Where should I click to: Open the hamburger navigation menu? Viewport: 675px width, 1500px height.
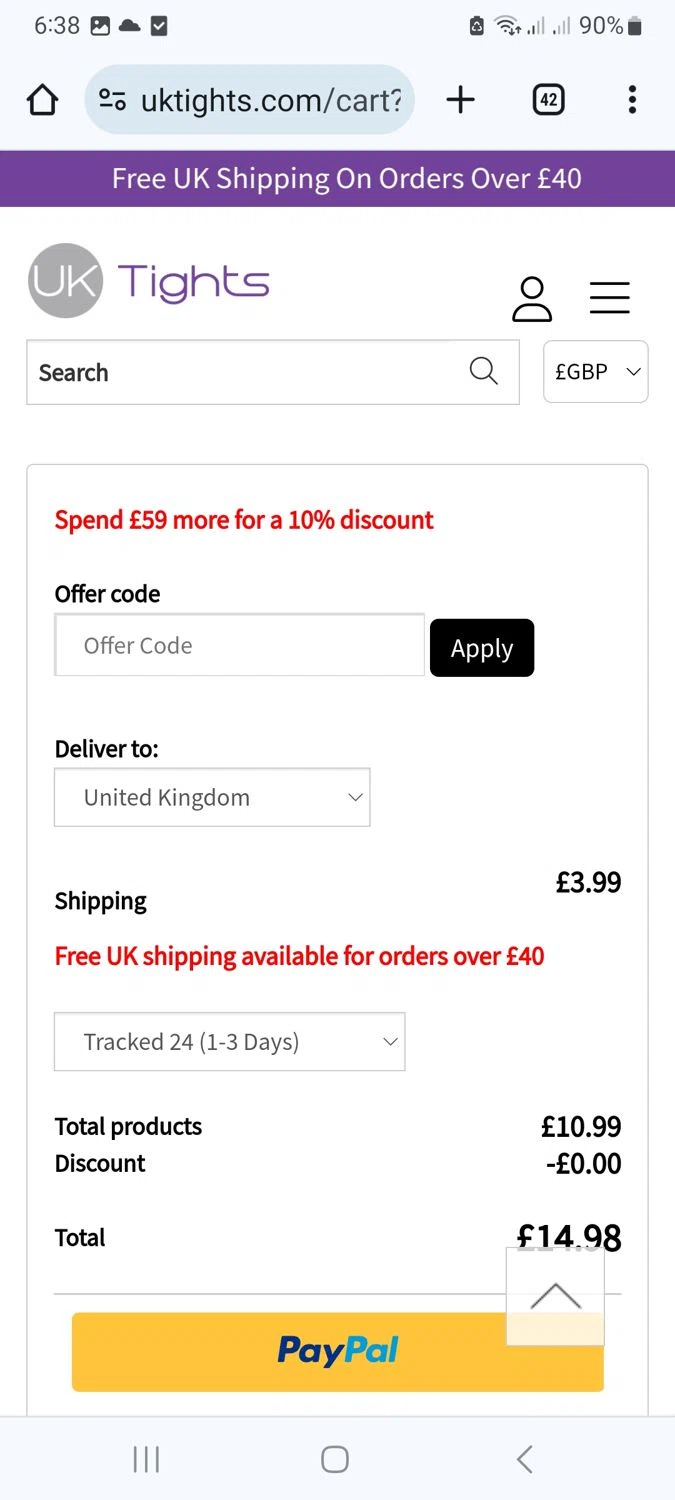609,298
